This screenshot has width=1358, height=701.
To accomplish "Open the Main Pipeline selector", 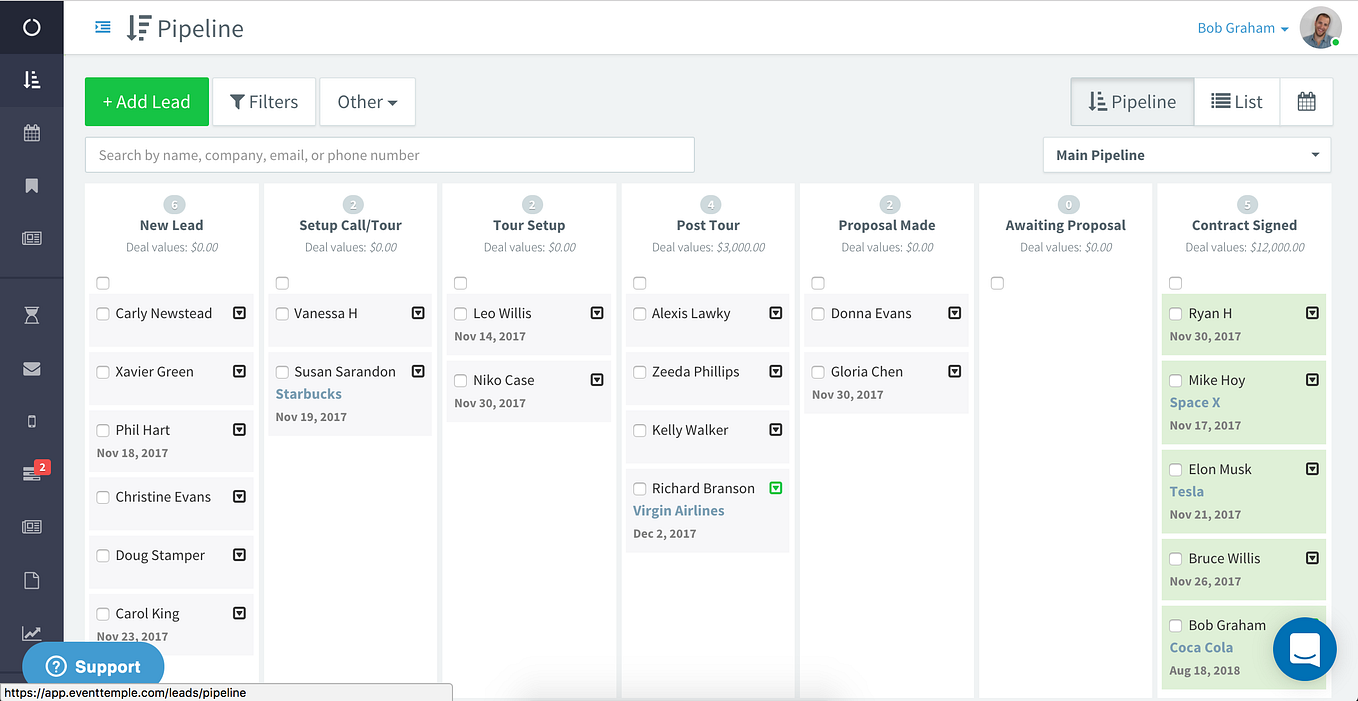I will (x=1187, y=155).
